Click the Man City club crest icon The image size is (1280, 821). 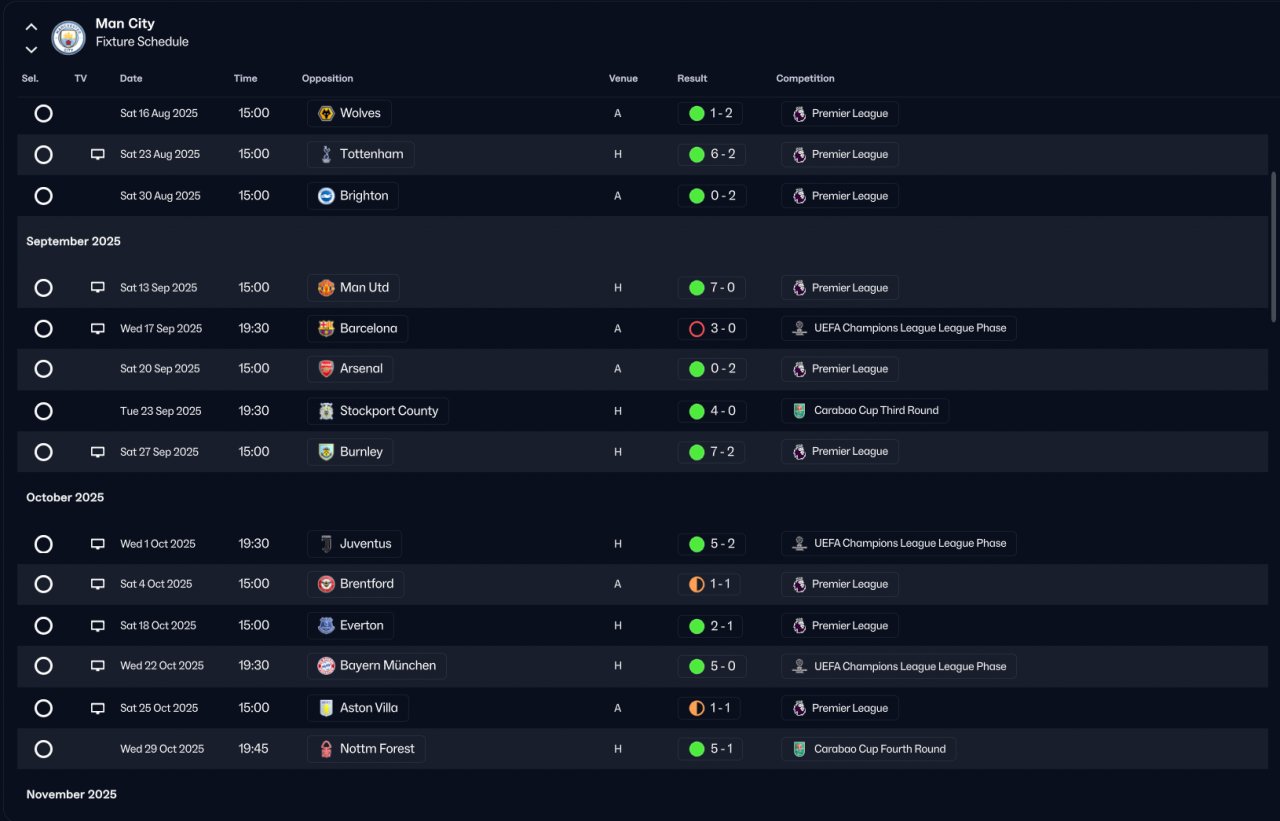click(68, 37)
